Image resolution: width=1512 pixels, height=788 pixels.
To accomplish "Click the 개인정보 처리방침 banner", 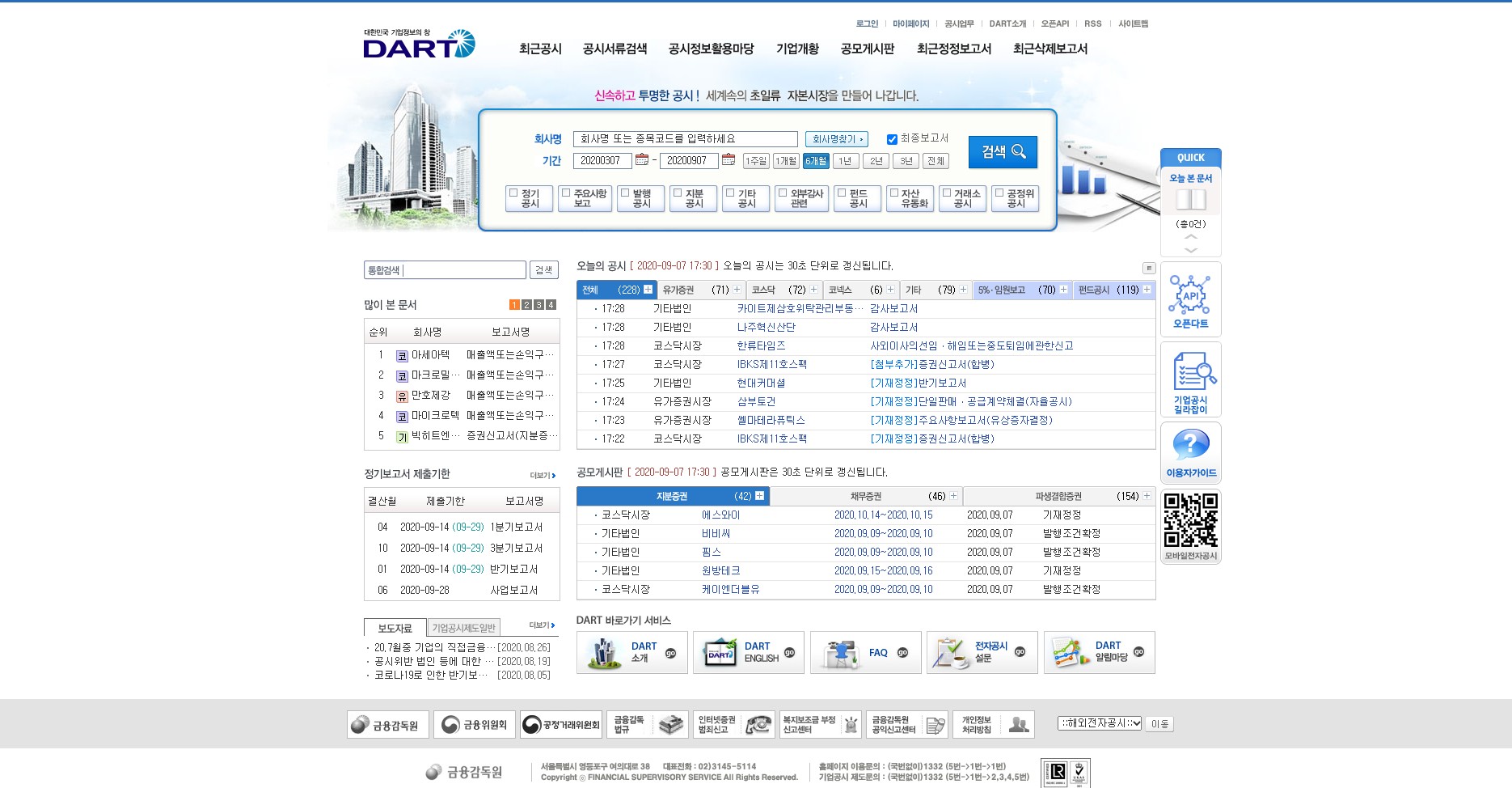I will (994, 725).
